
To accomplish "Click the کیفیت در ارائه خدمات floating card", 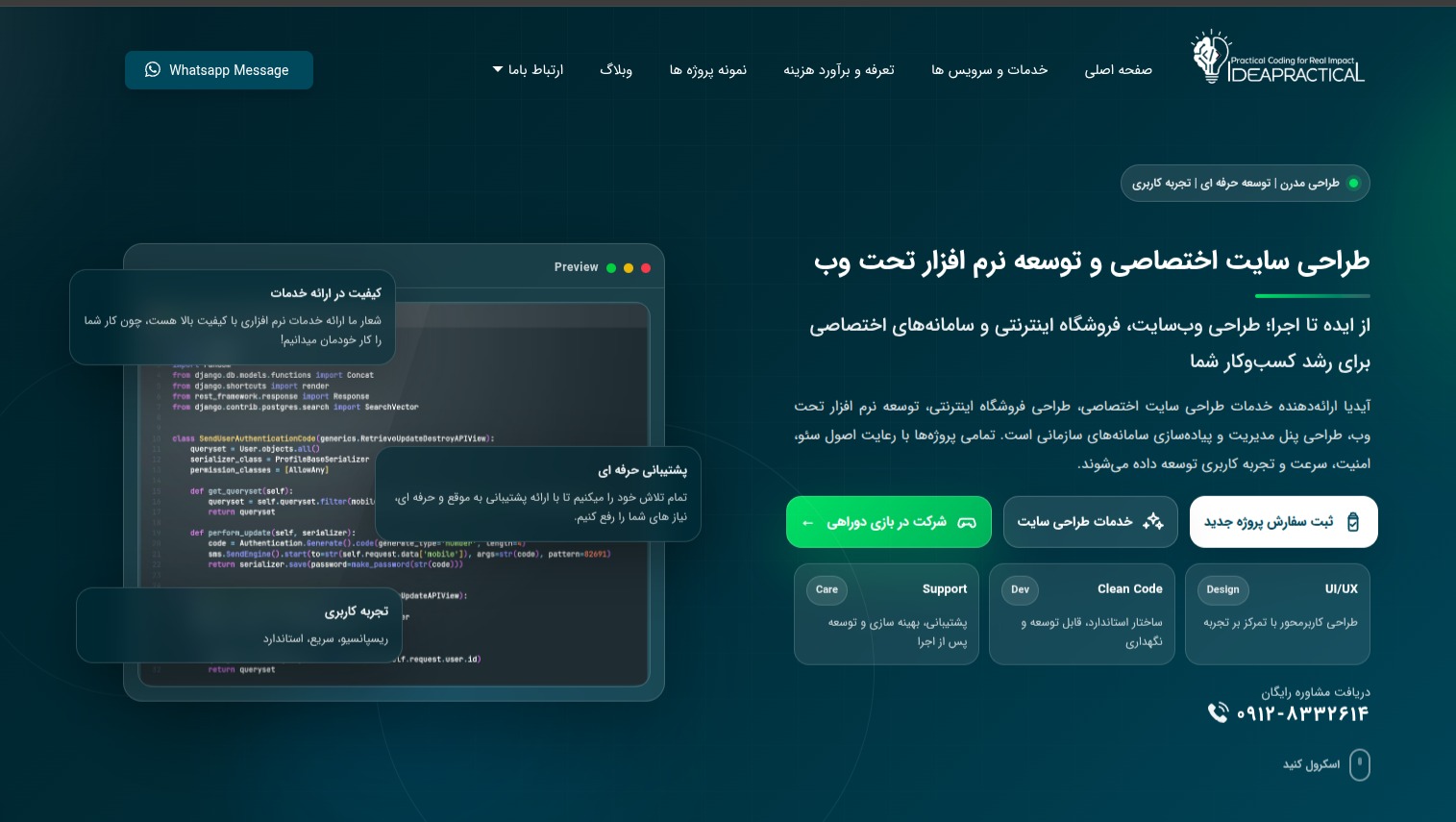I will pos(233,317).
